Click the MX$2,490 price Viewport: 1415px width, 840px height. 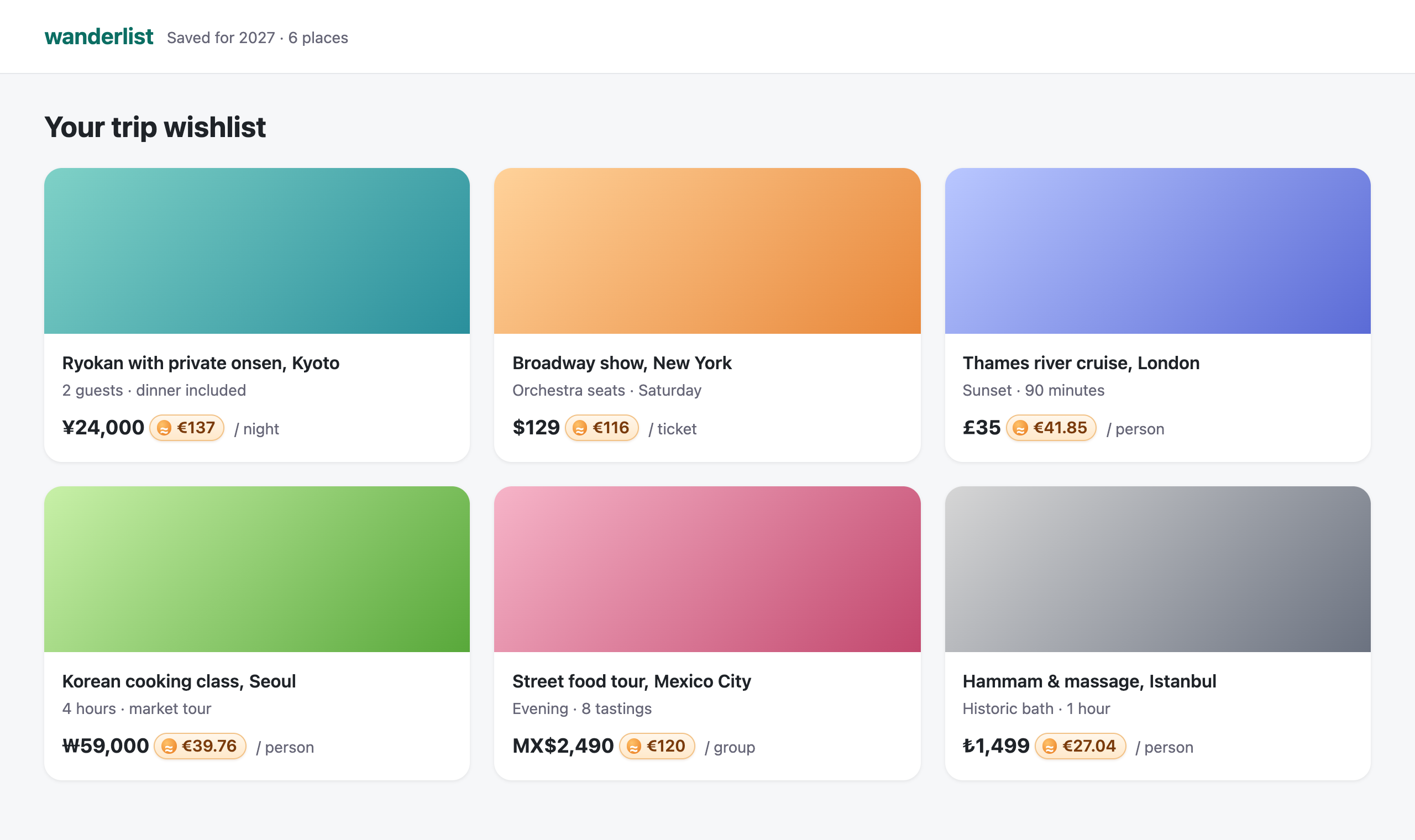click(x=563, y=746)
